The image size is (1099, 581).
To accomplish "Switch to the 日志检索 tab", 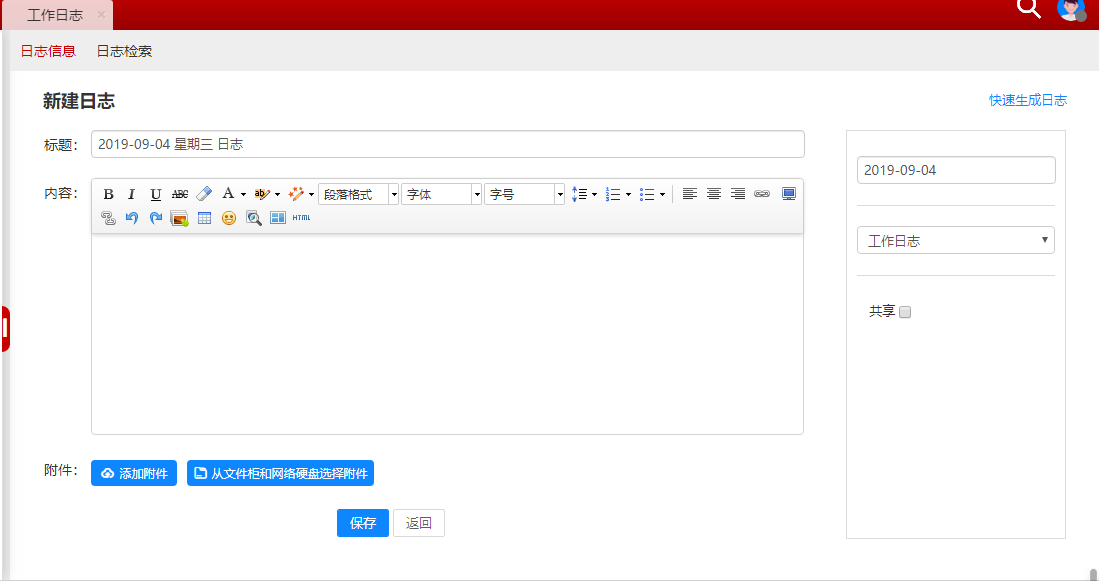I will (124, 51).
